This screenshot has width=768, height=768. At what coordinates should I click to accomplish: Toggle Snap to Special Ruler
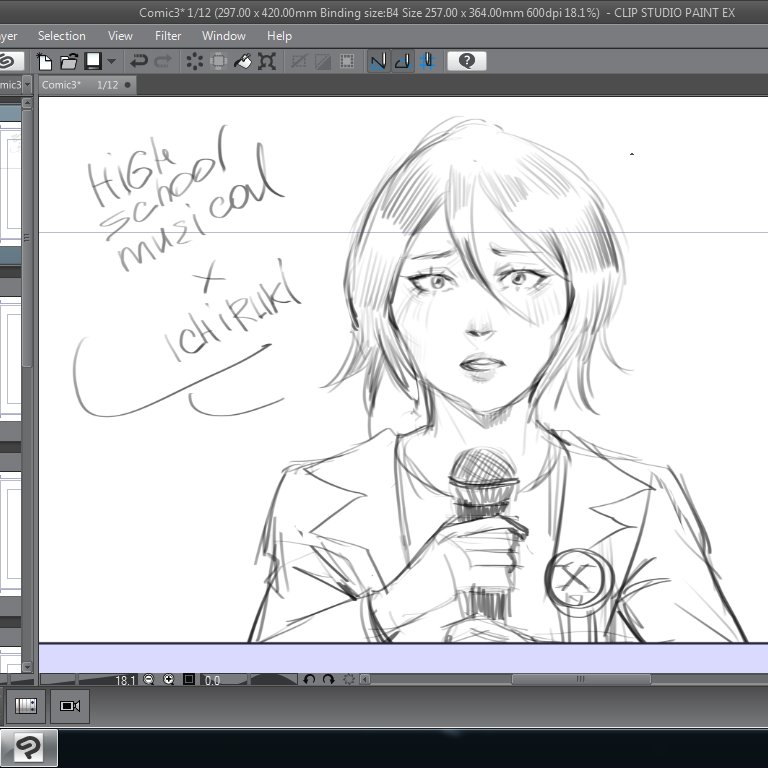tap(403, 62)
